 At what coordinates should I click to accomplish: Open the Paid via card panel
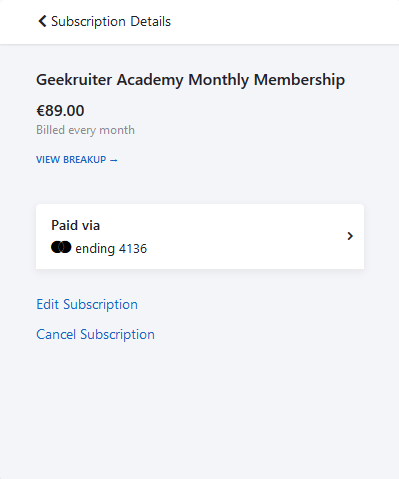(x=200, y=236)
